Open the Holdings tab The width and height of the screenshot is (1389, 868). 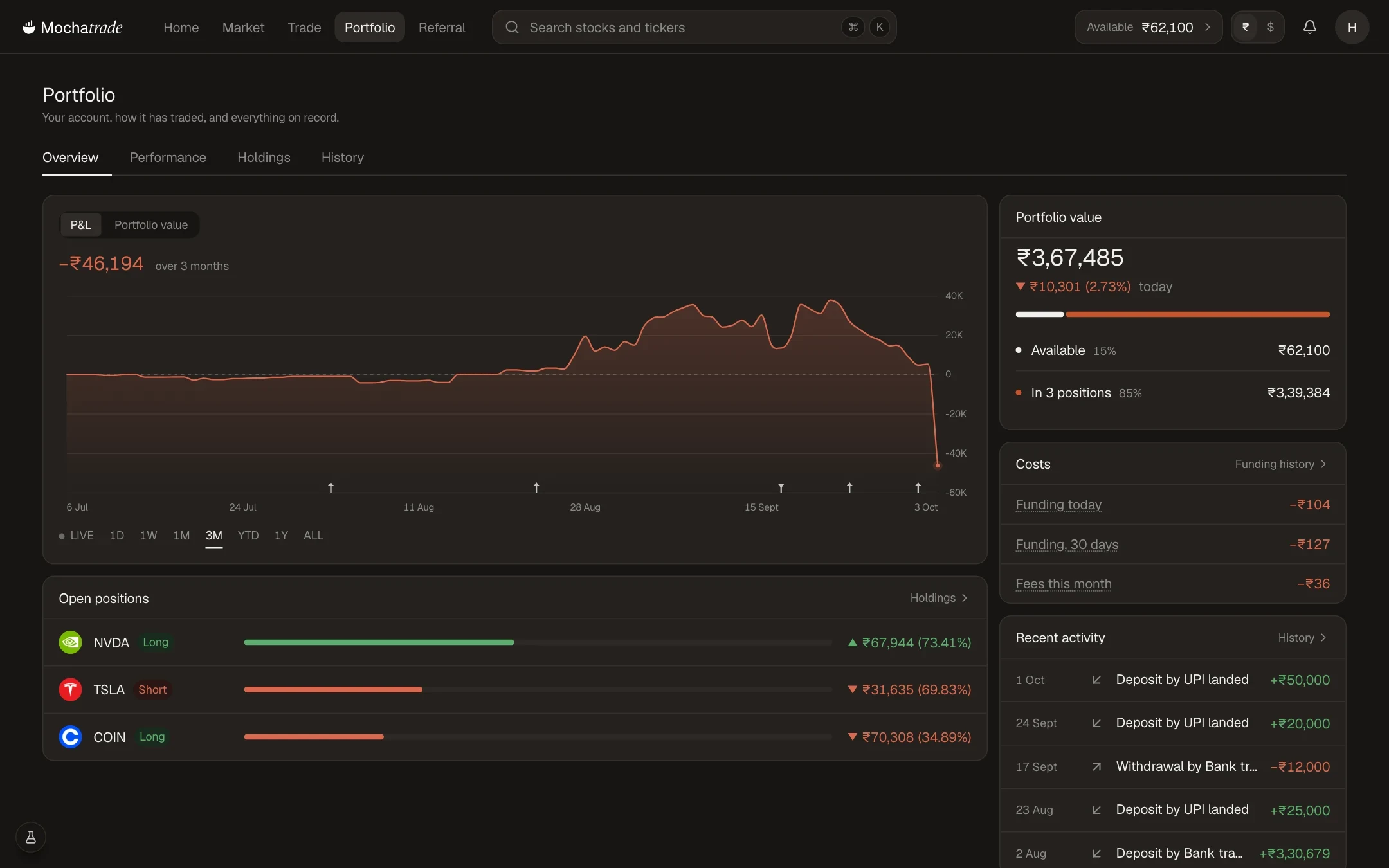pyautogui.click(x=264, y=158)
